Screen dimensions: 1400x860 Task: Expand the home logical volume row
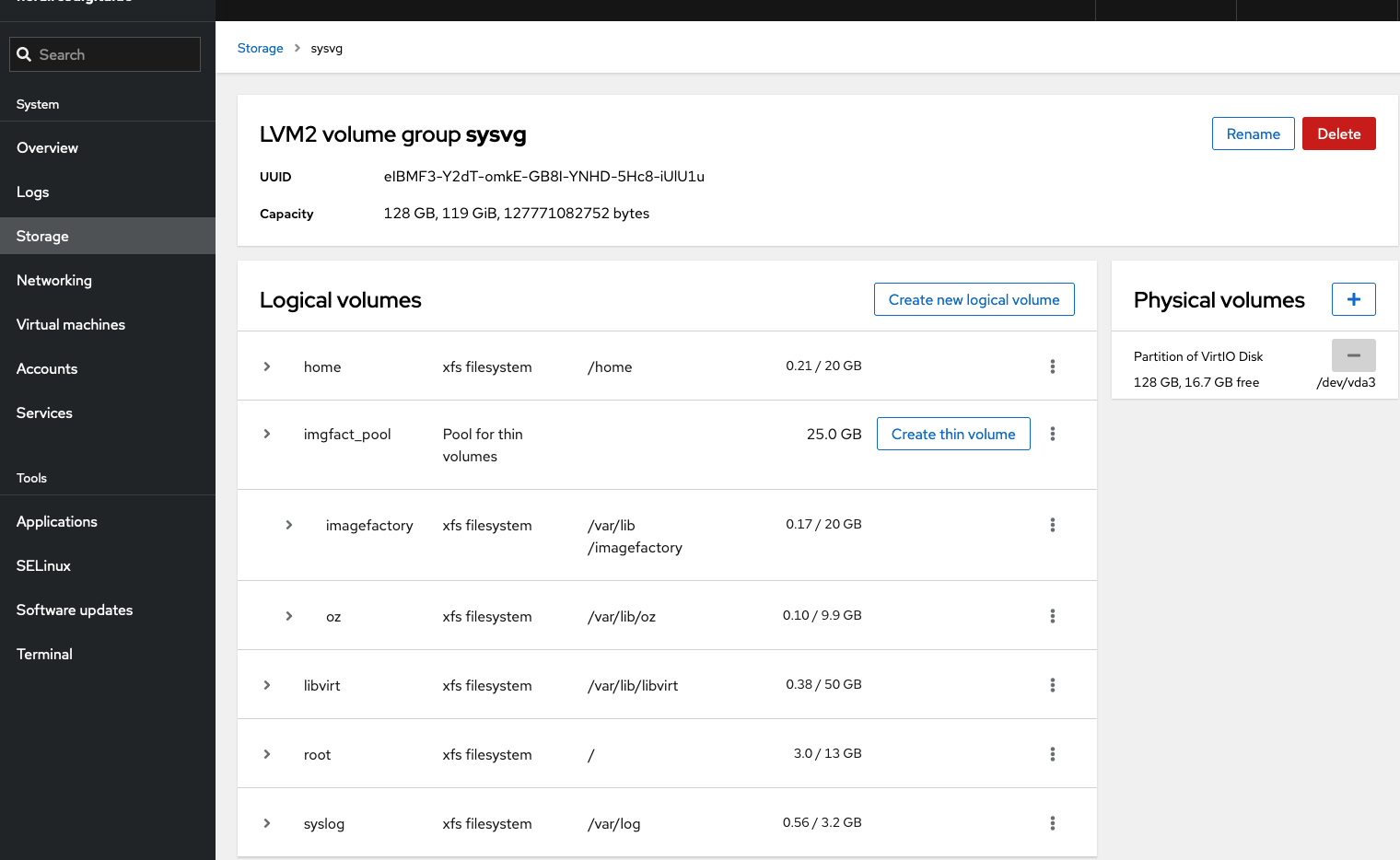tap(267, 366)
